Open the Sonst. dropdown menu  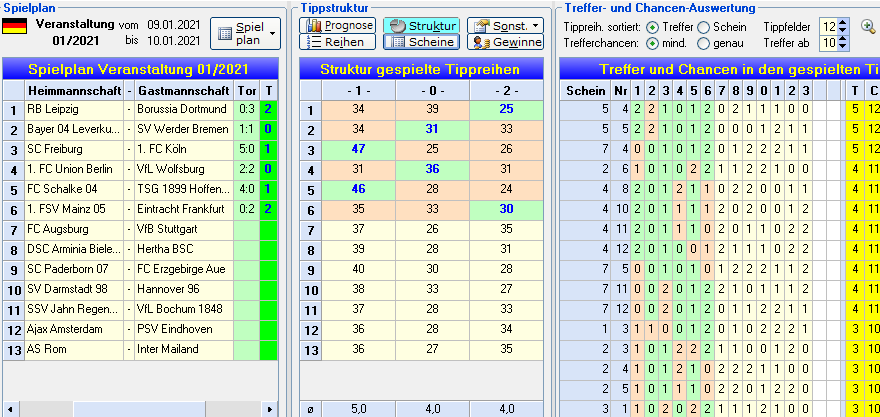coord(505,26)
